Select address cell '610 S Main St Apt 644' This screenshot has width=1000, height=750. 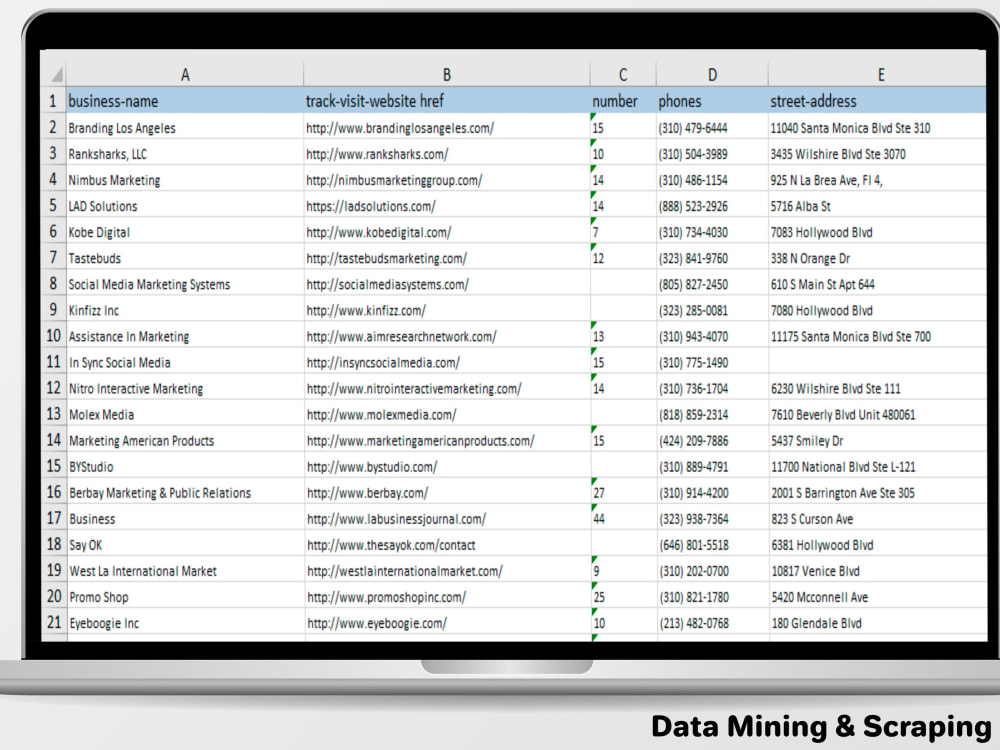point(878,284)
